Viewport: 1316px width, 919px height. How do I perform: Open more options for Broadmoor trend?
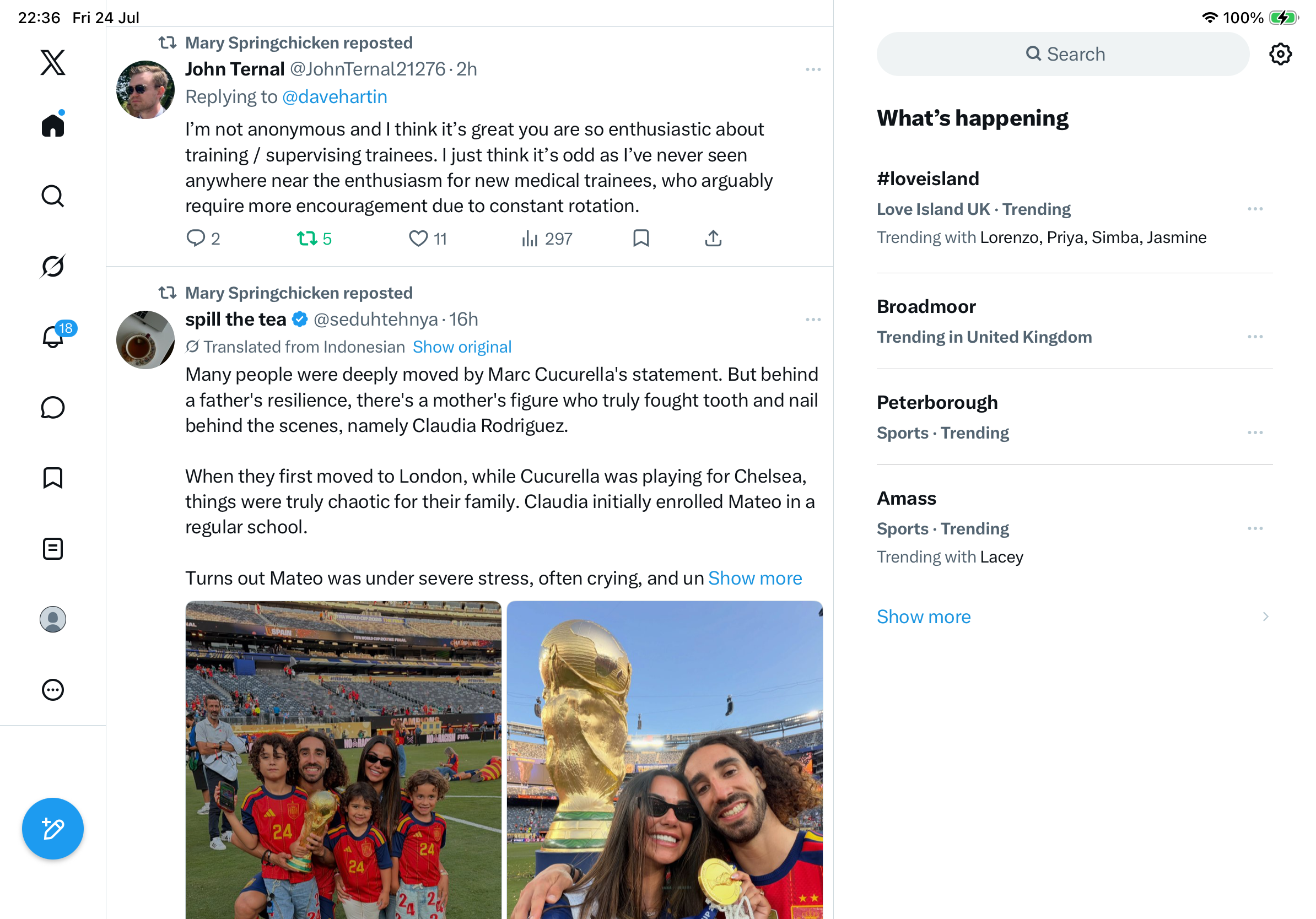pos(1255,336)
